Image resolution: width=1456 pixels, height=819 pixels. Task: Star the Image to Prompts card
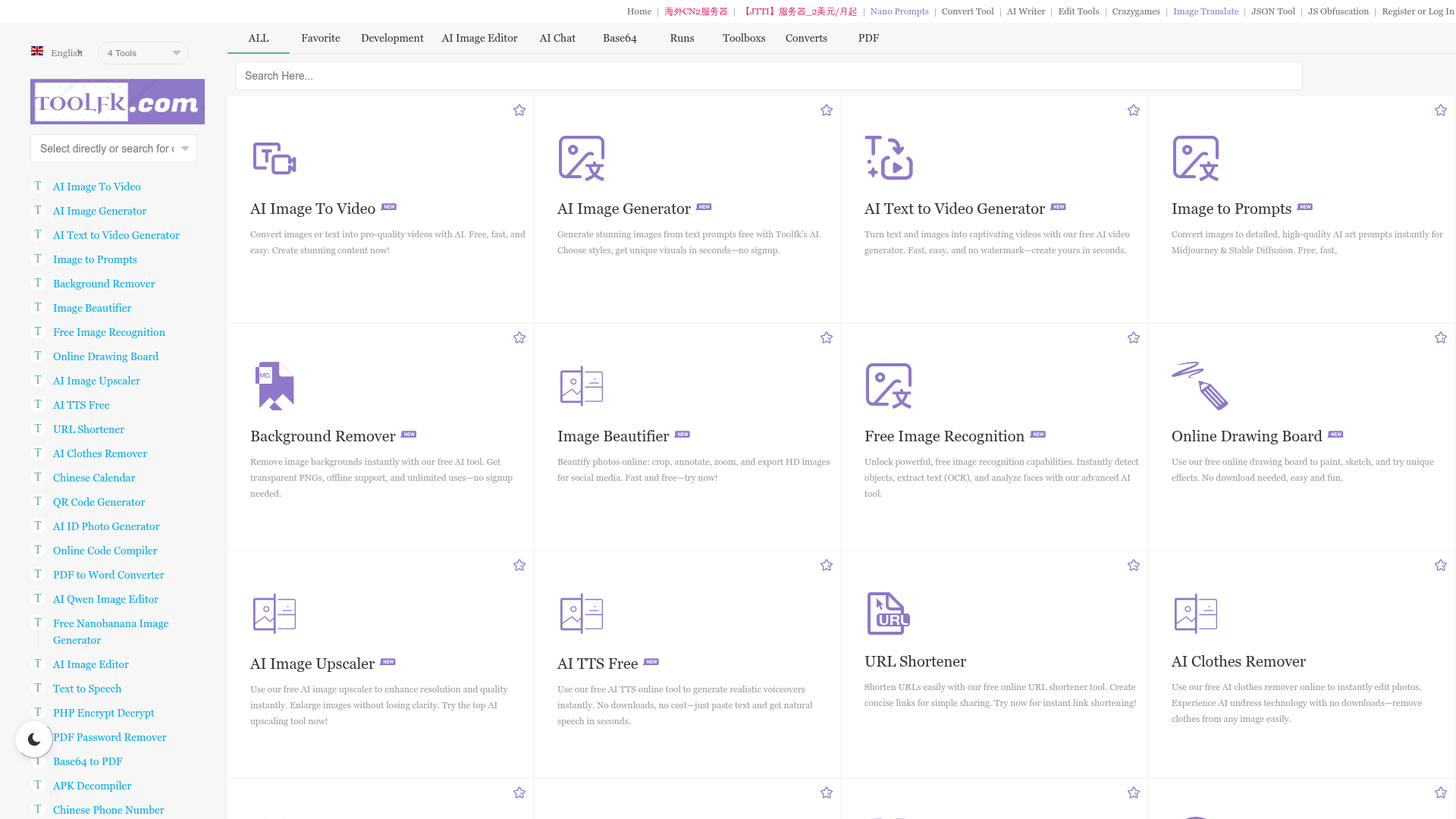click(1441, 111)
